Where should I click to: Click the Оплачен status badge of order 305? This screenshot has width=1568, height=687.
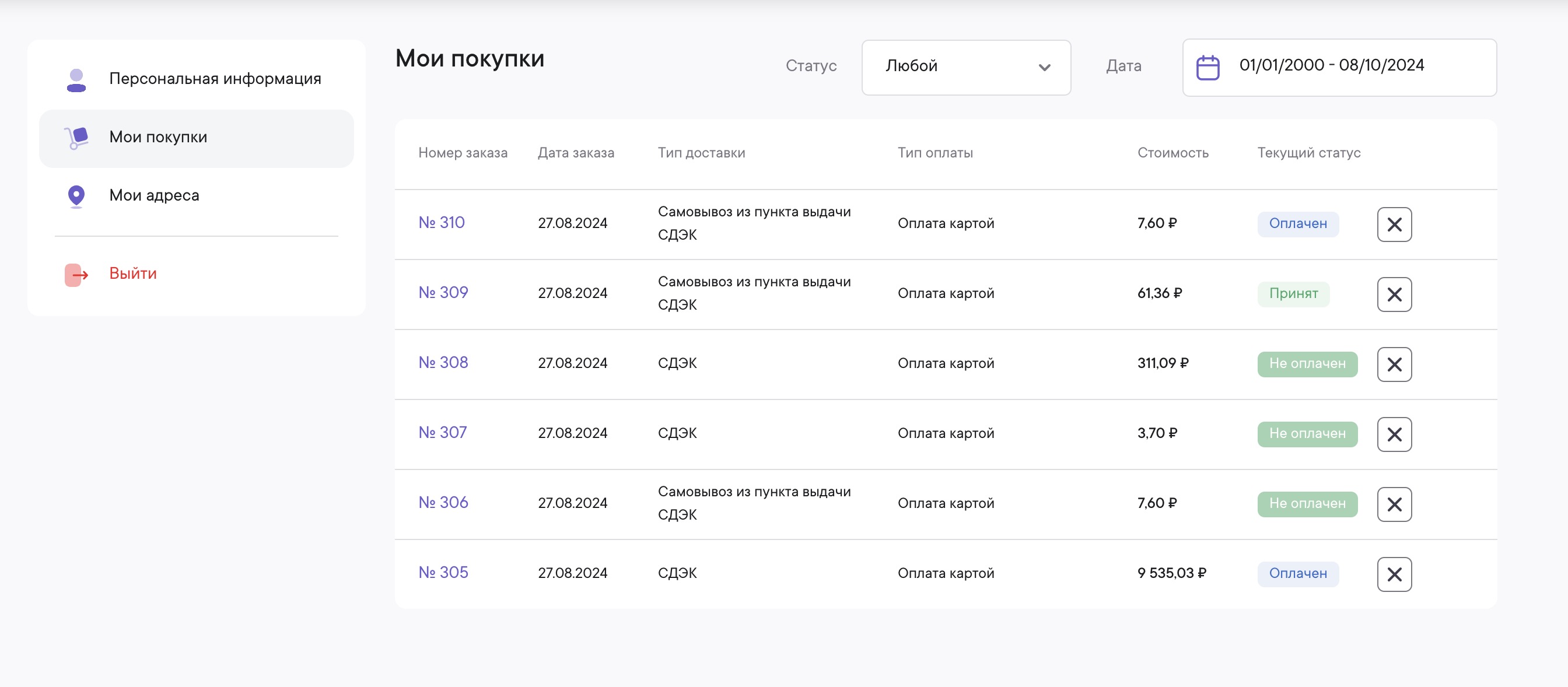[1298, 574]
